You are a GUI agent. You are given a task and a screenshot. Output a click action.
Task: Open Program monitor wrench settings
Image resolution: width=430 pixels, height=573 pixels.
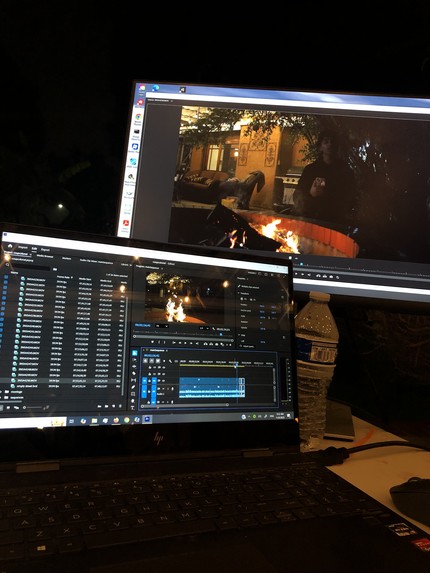click(213, 329)
